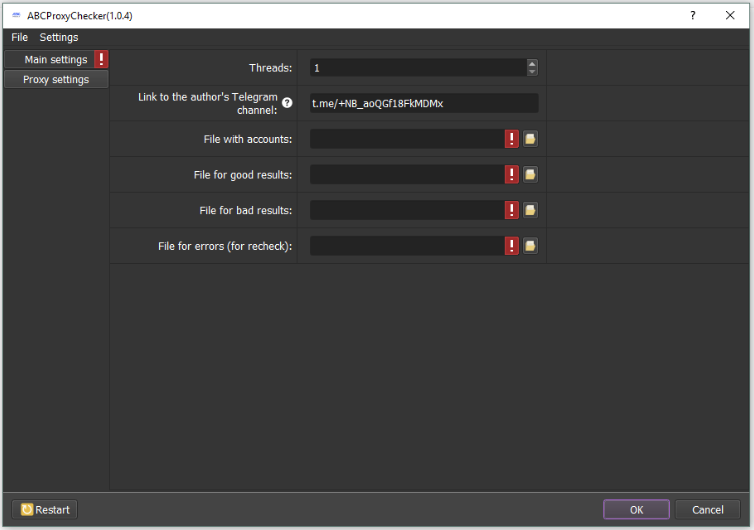
Task: Open the File menu
Action: pyautogui.click(x=19, y=37)
